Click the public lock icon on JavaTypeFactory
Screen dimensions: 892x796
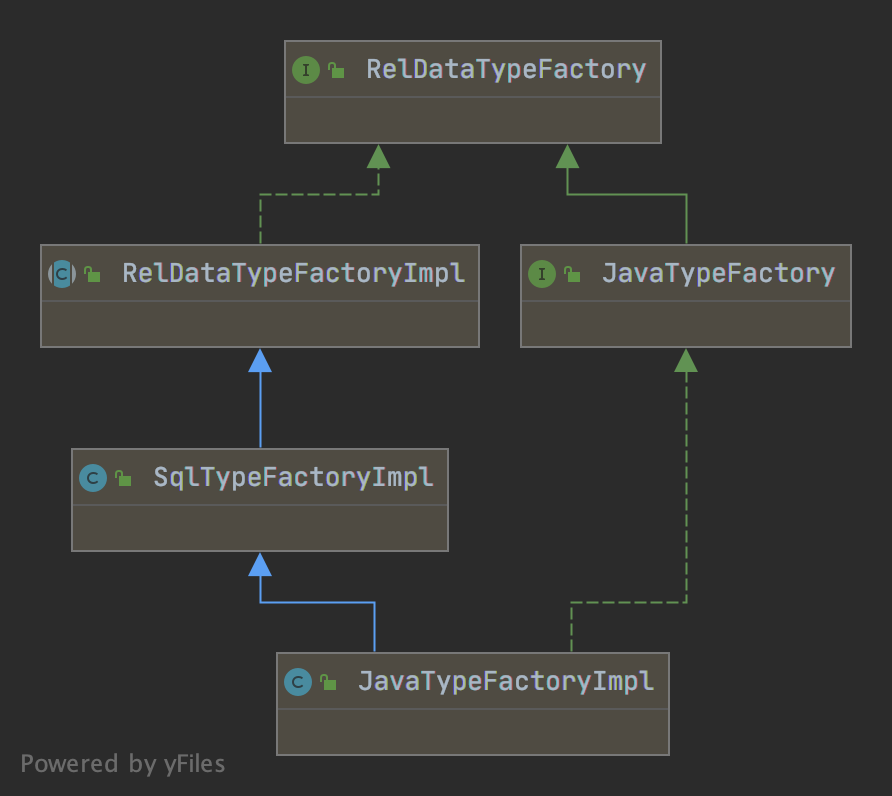click(x=572, y=275)
